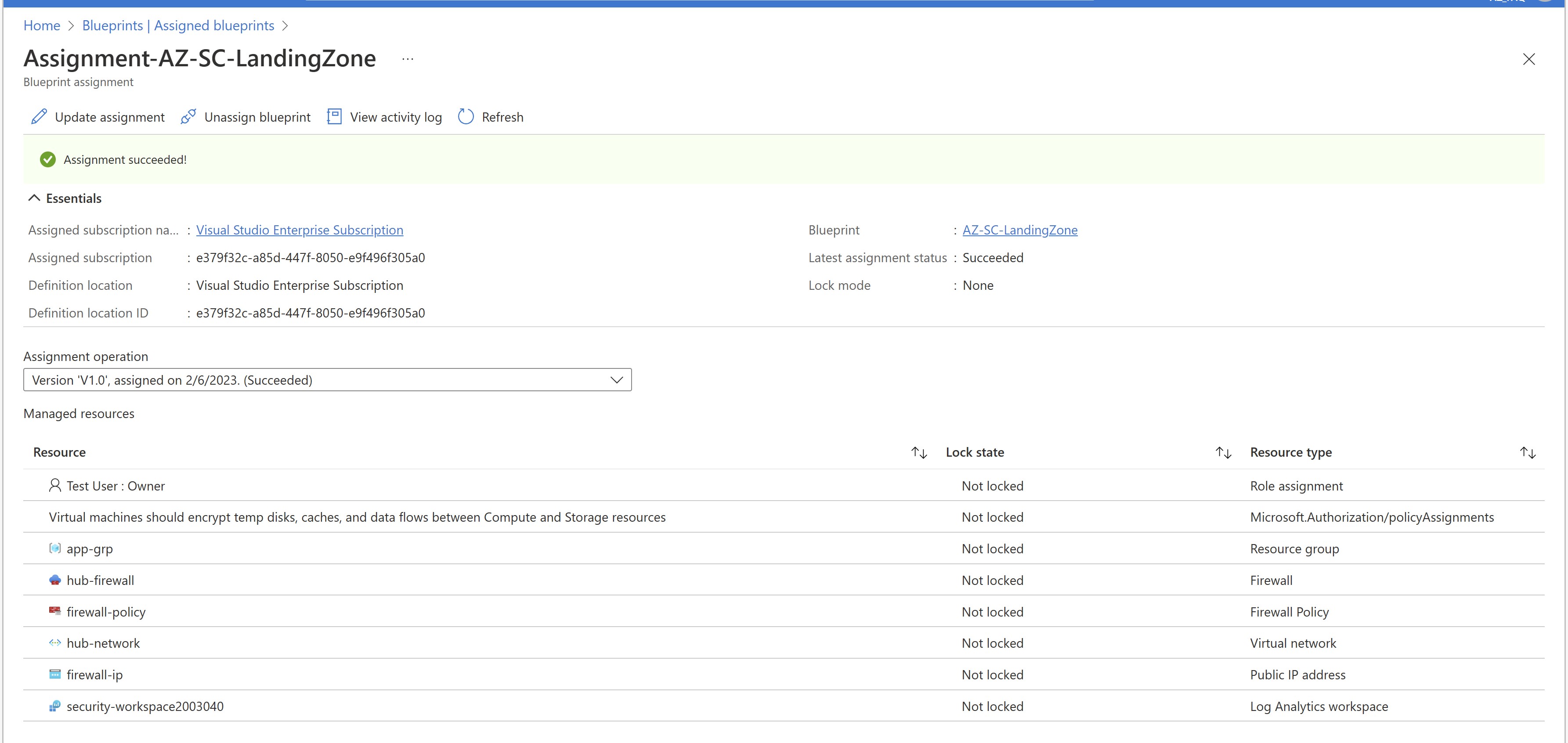Screen dimensions: 1568x743
Task: Click the hub-firewall cloud icon
Action: click(x=55, y=579)
